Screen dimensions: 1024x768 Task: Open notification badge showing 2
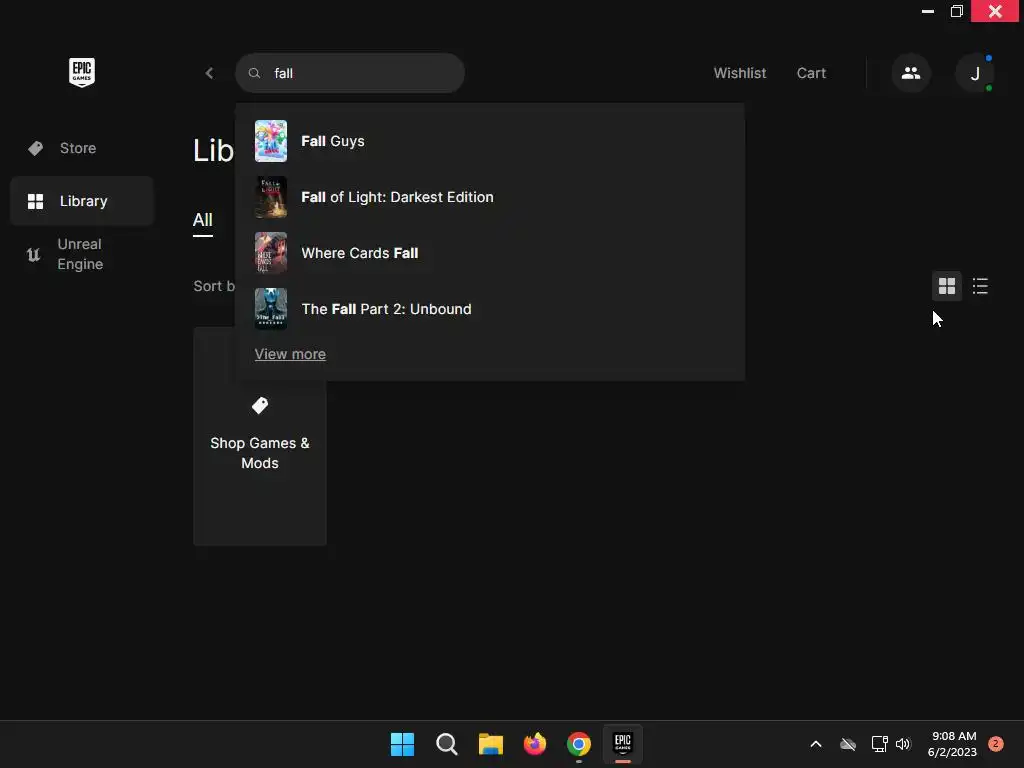click(x=995, y=744)
